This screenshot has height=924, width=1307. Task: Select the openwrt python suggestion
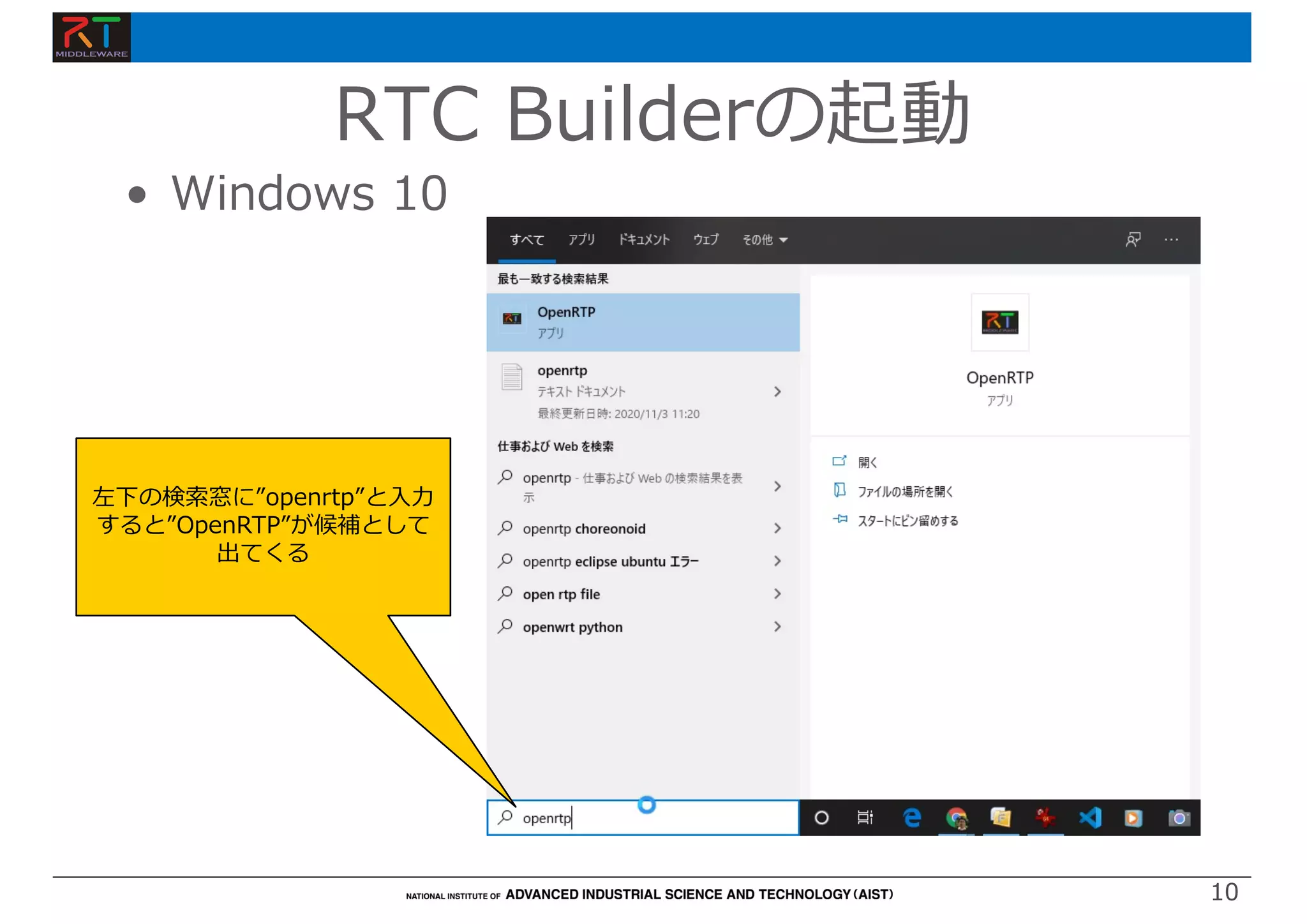coord(643,627)
